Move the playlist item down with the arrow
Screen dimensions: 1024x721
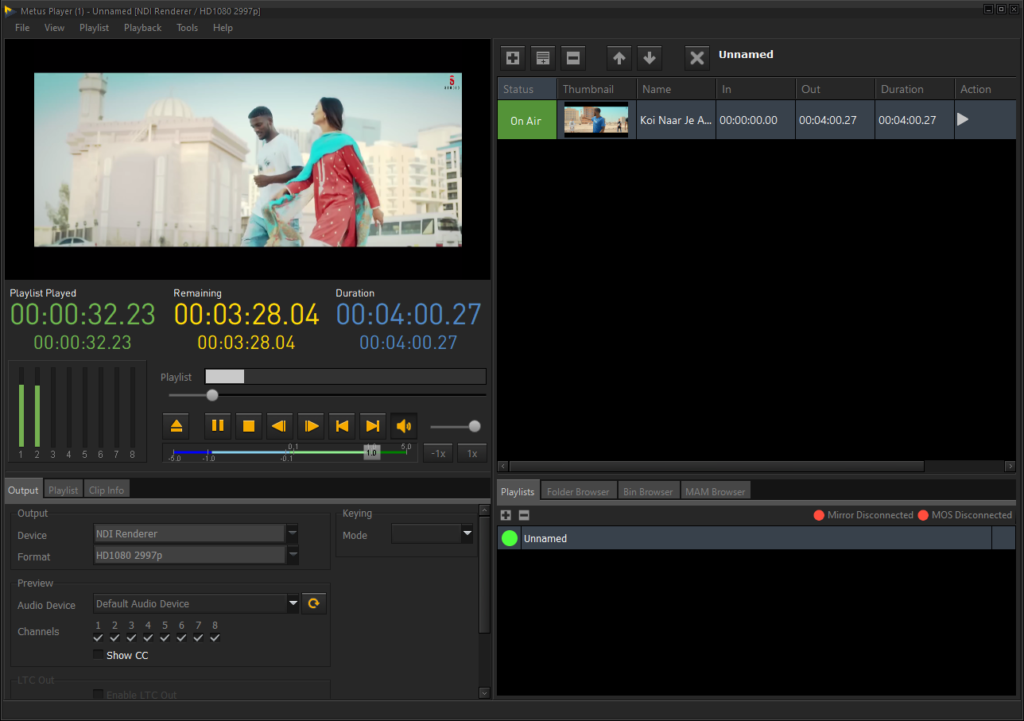click(x=649, y=58)
